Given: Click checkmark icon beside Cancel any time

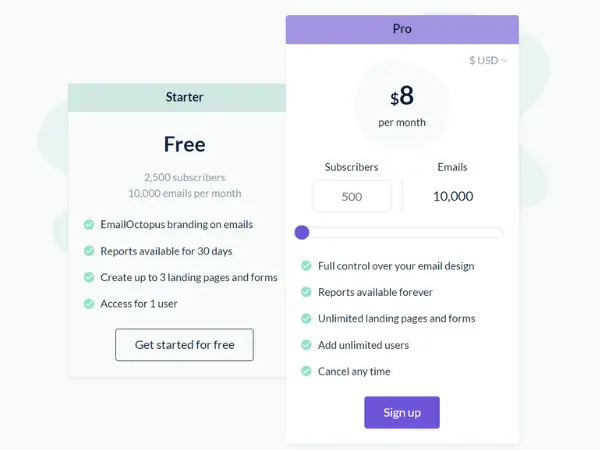Looking at the screenshot, I should [306, 371].
